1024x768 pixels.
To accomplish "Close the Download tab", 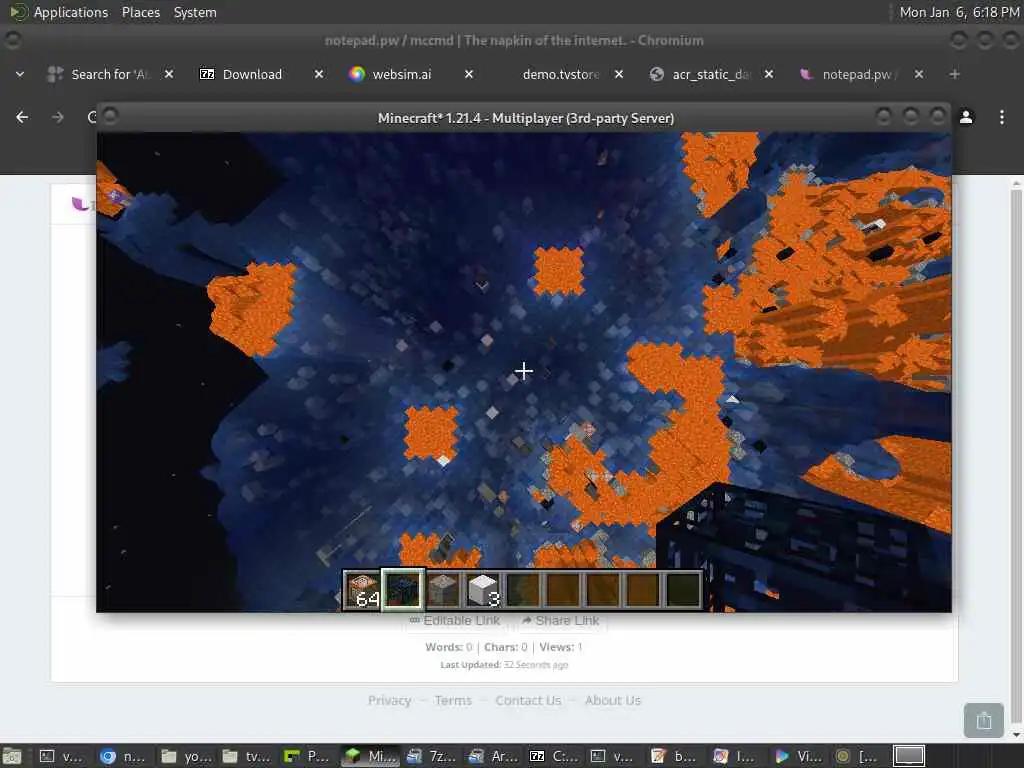I will tap(319, 74).
